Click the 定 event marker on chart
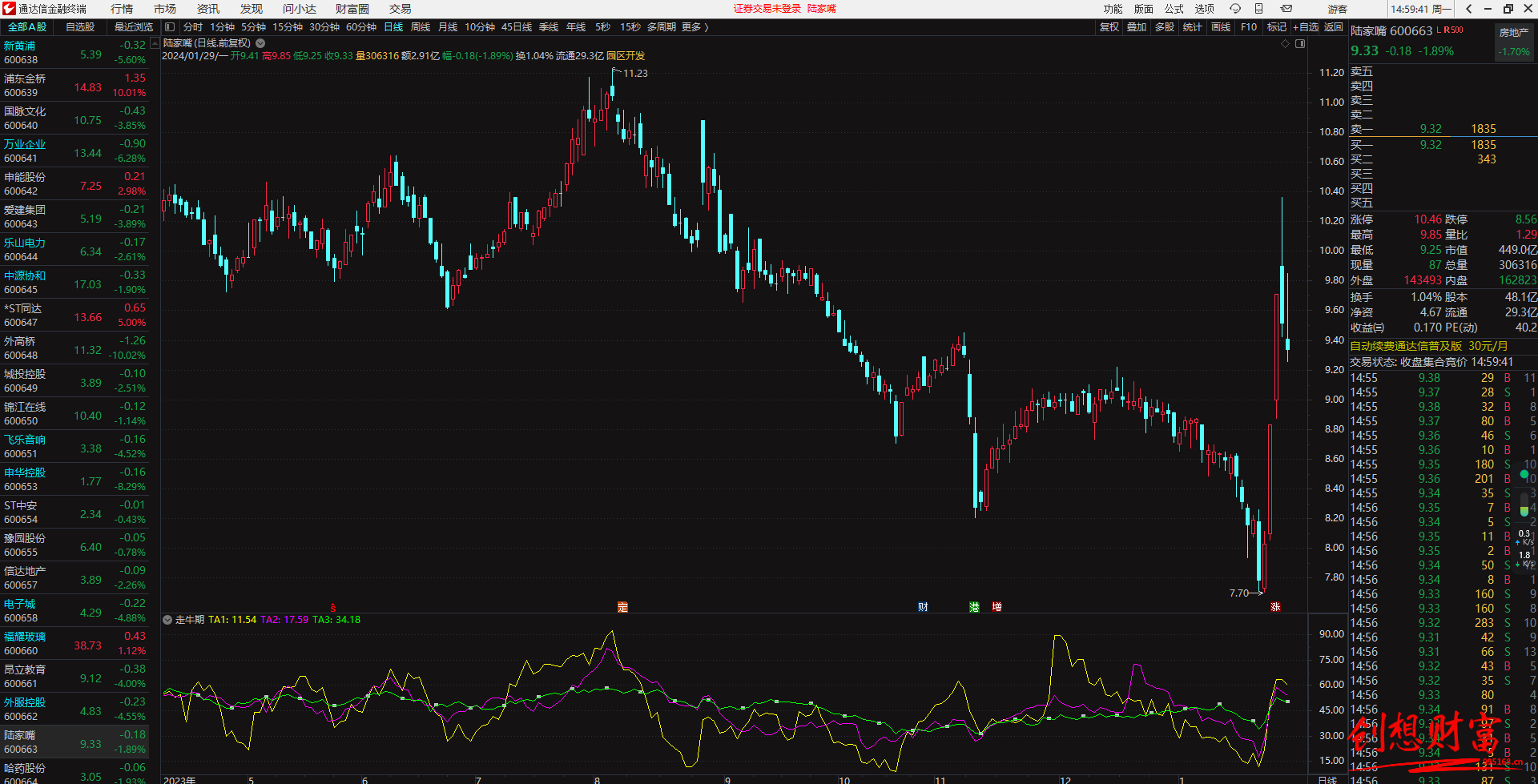1538x784 pixels. (622, 607)
